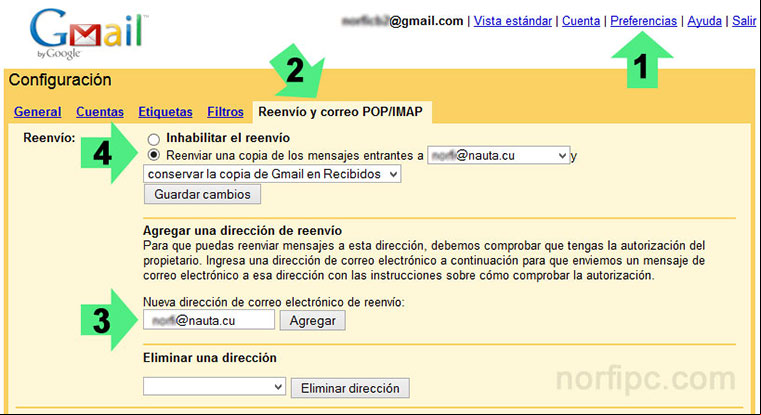The image size is (761, 415).
Task: Click the Guardar cambios button
Action: point(202,194)
